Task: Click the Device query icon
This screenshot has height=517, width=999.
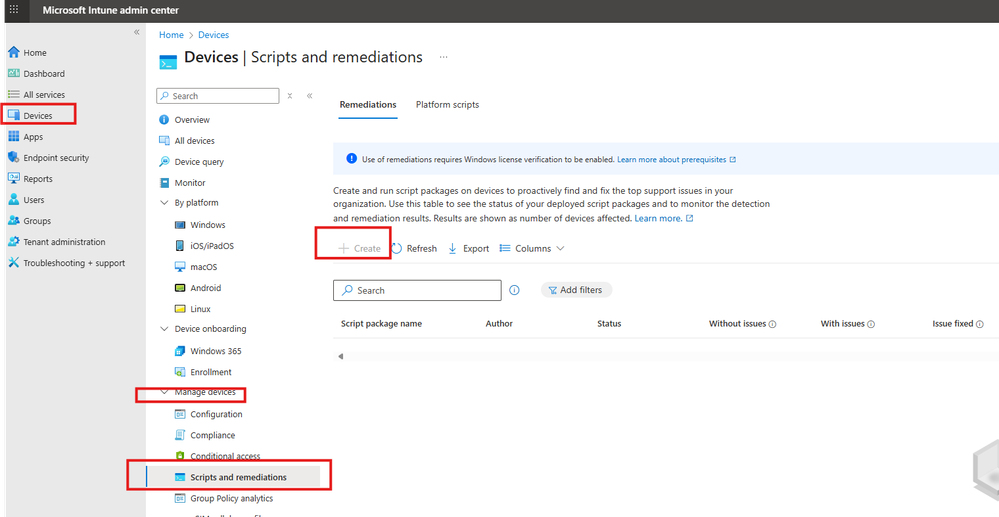Action: [x=164, y=161]
